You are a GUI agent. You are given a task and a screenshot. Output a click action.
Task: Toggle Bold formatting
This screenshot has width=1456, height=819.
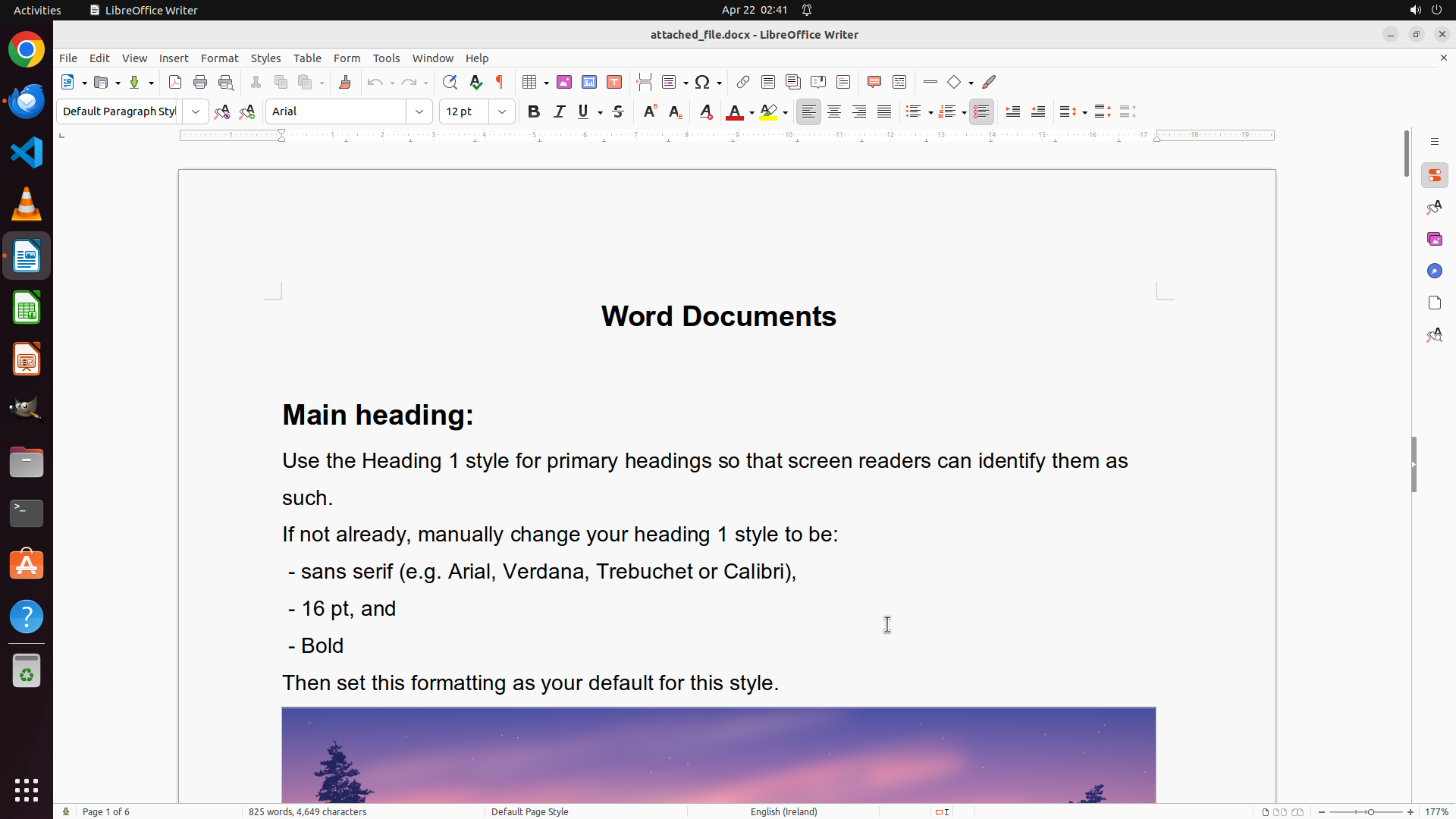[x=534, y=111]
